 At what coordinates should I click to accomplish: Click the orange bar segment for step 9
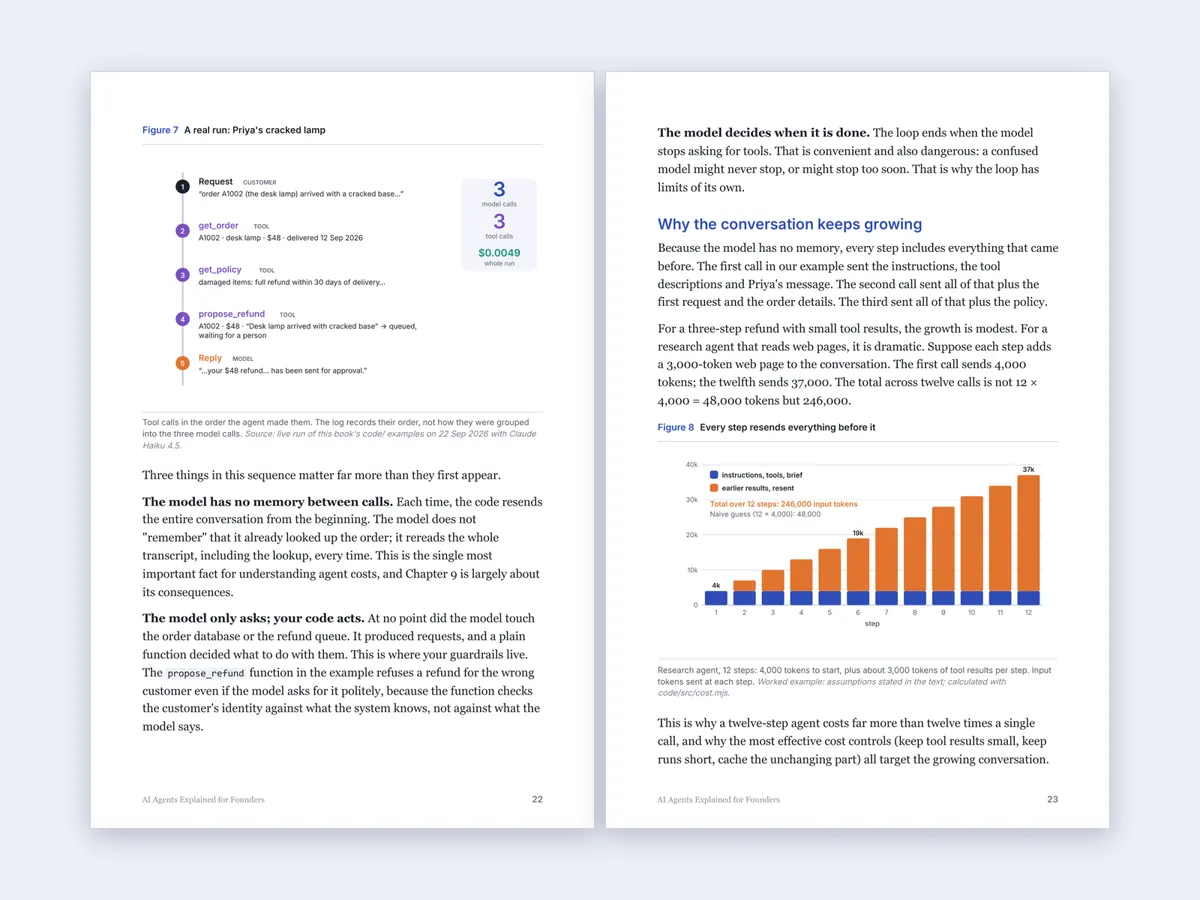pyautogui.click(x=943, y=549)
